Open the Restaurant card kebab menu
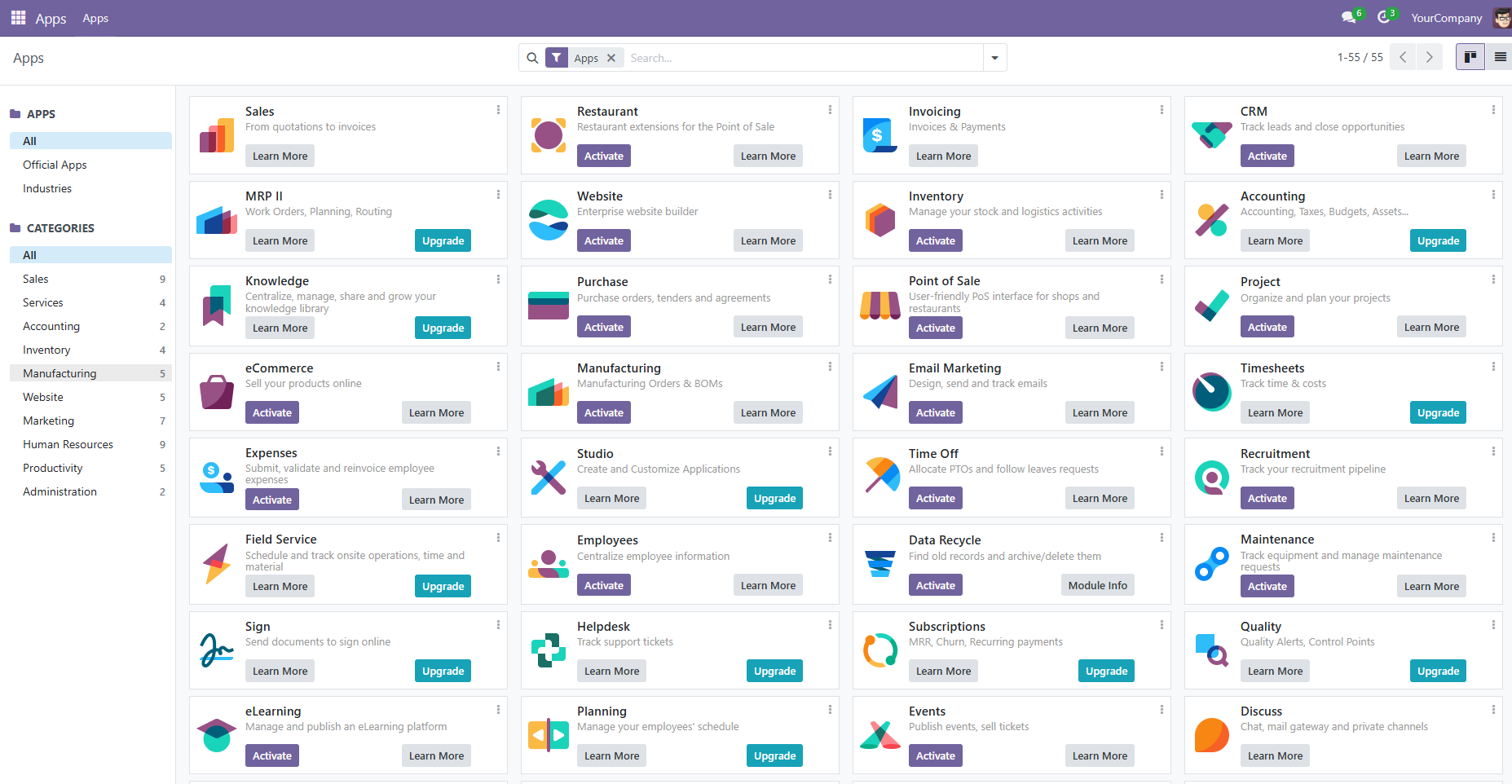 [x=830, y=110]
